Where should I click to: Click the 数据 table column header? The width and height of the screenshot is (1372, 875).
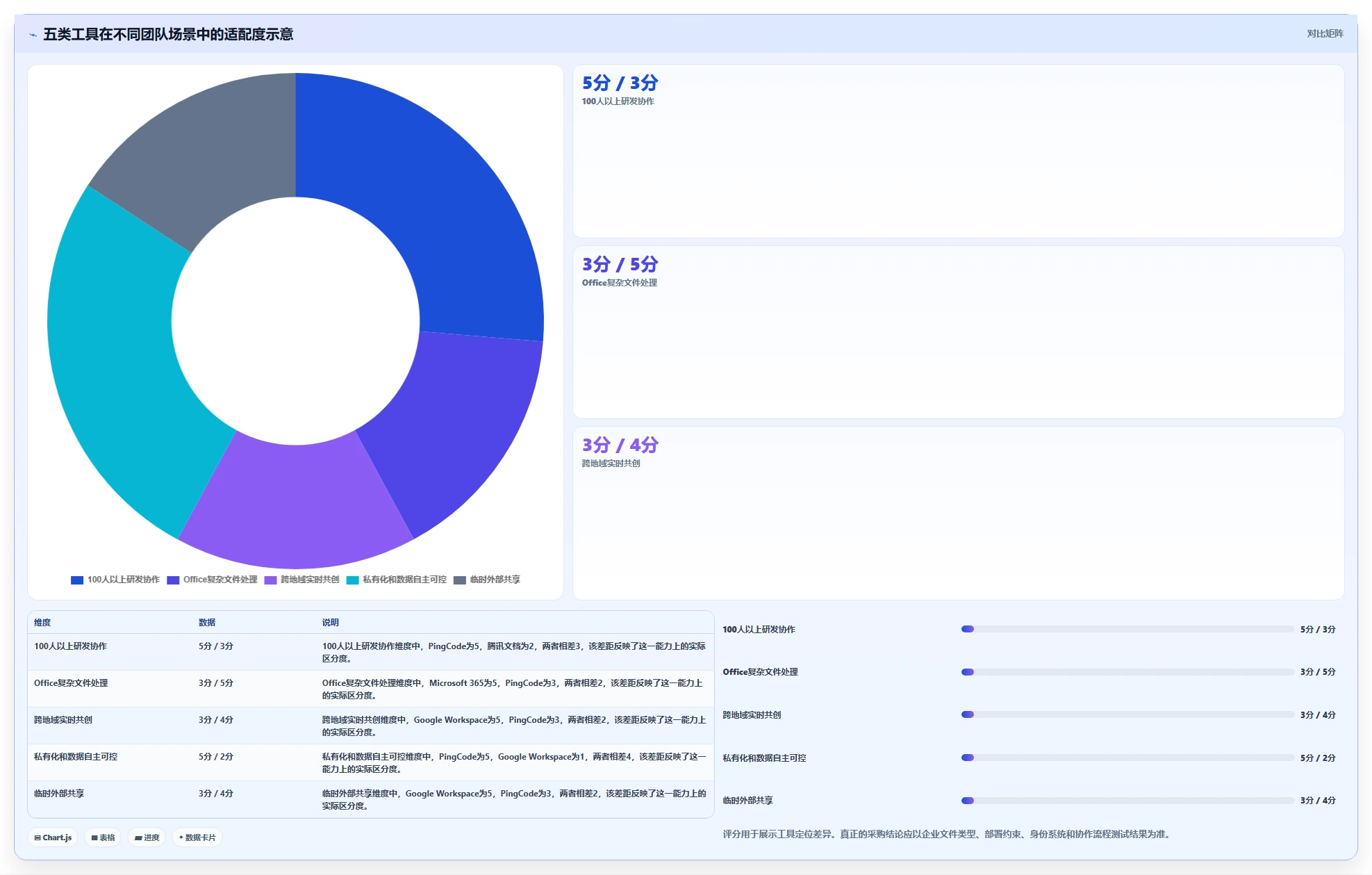(206, 623)
